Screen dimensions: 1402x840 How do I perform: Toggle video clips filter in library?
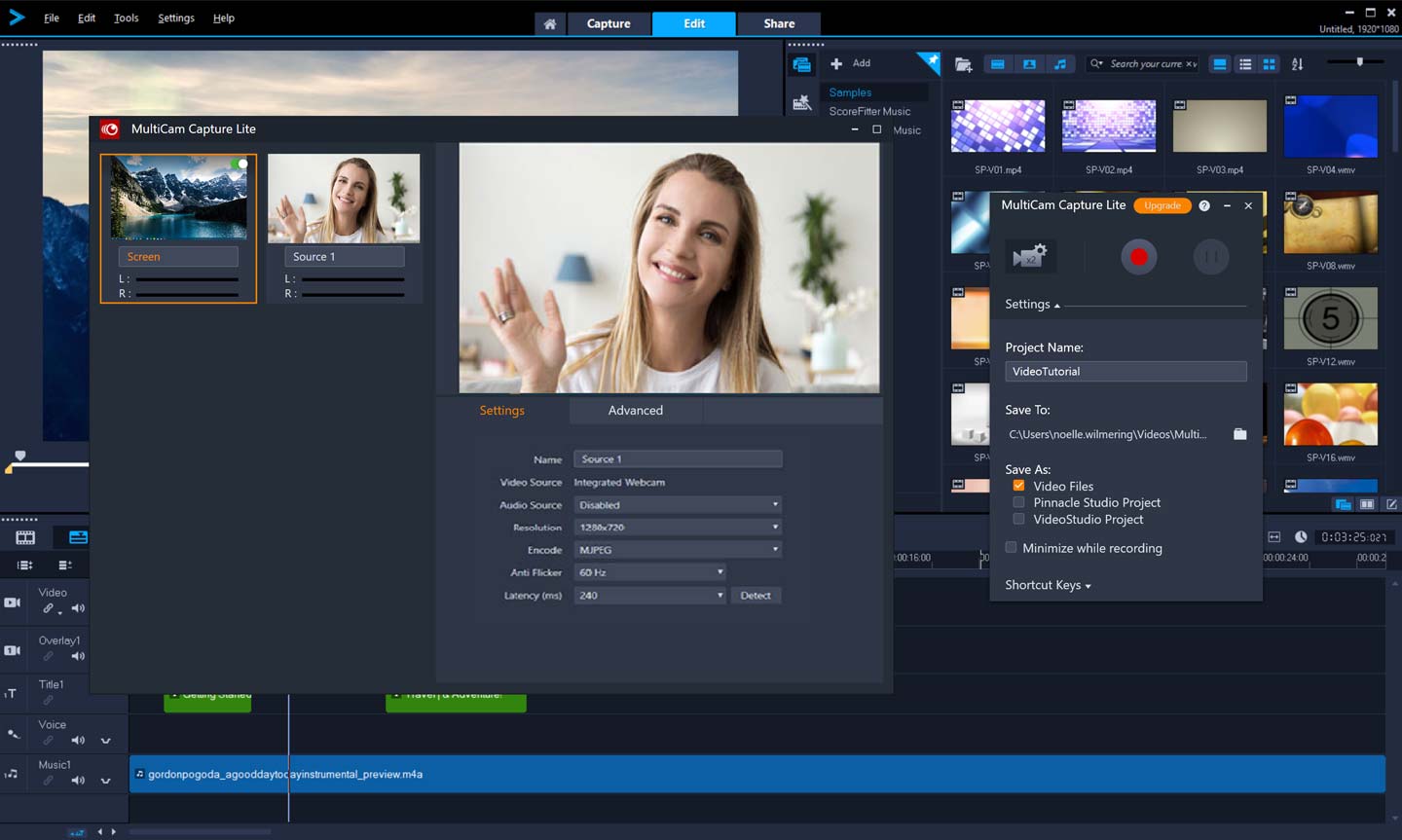tap(997, 64)
